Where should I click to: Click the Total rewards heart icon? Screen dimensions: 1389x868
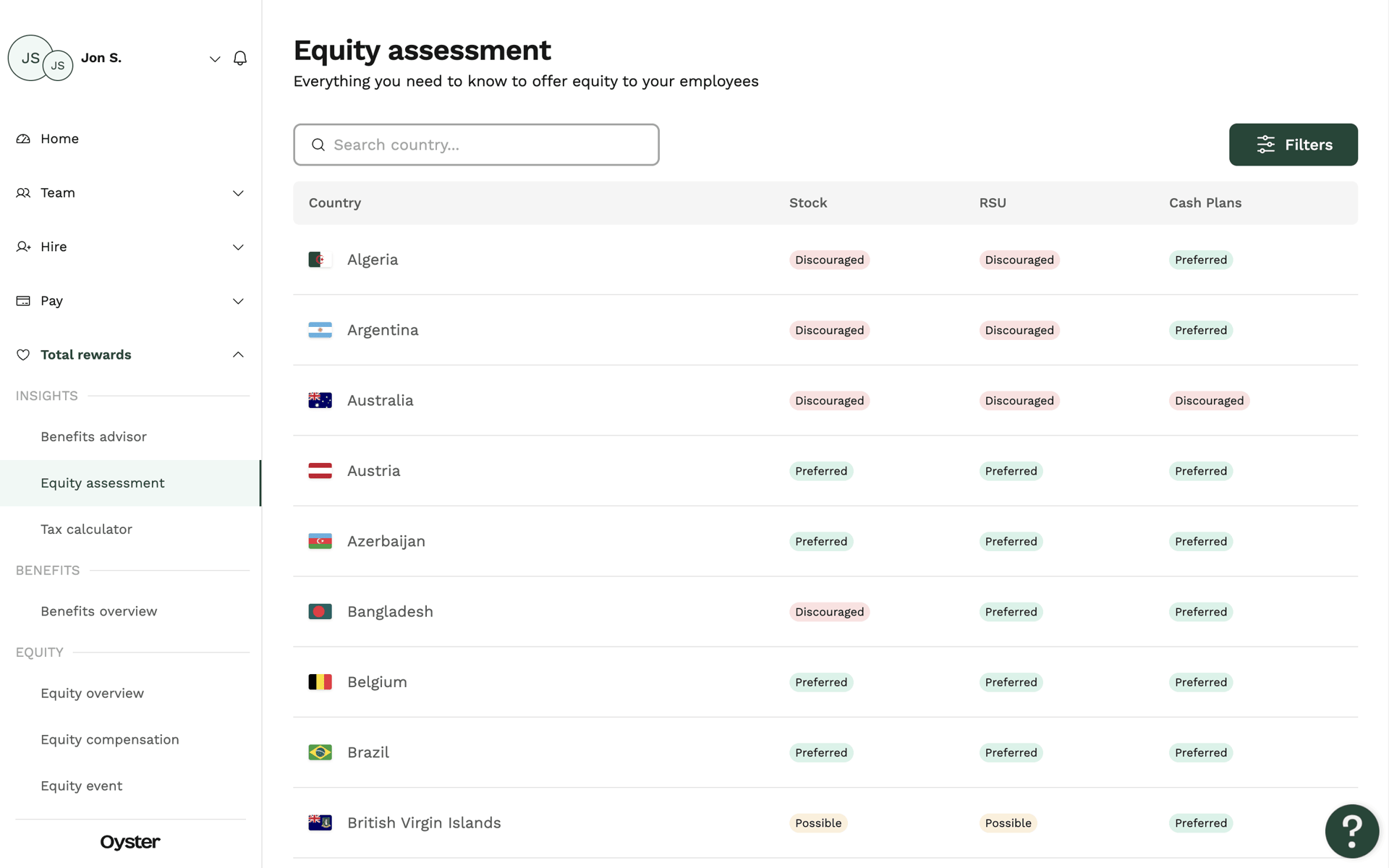pos(23,354)
